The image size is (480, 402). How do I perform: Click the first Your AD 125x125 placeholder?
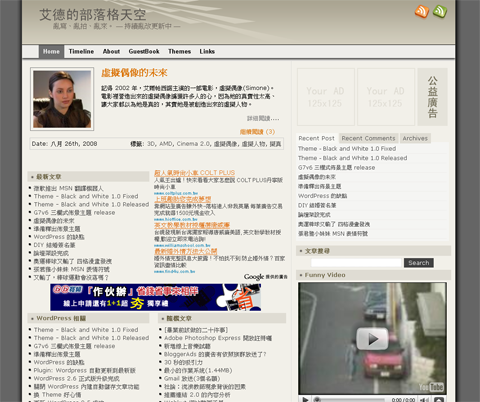[x=326, y=97]
